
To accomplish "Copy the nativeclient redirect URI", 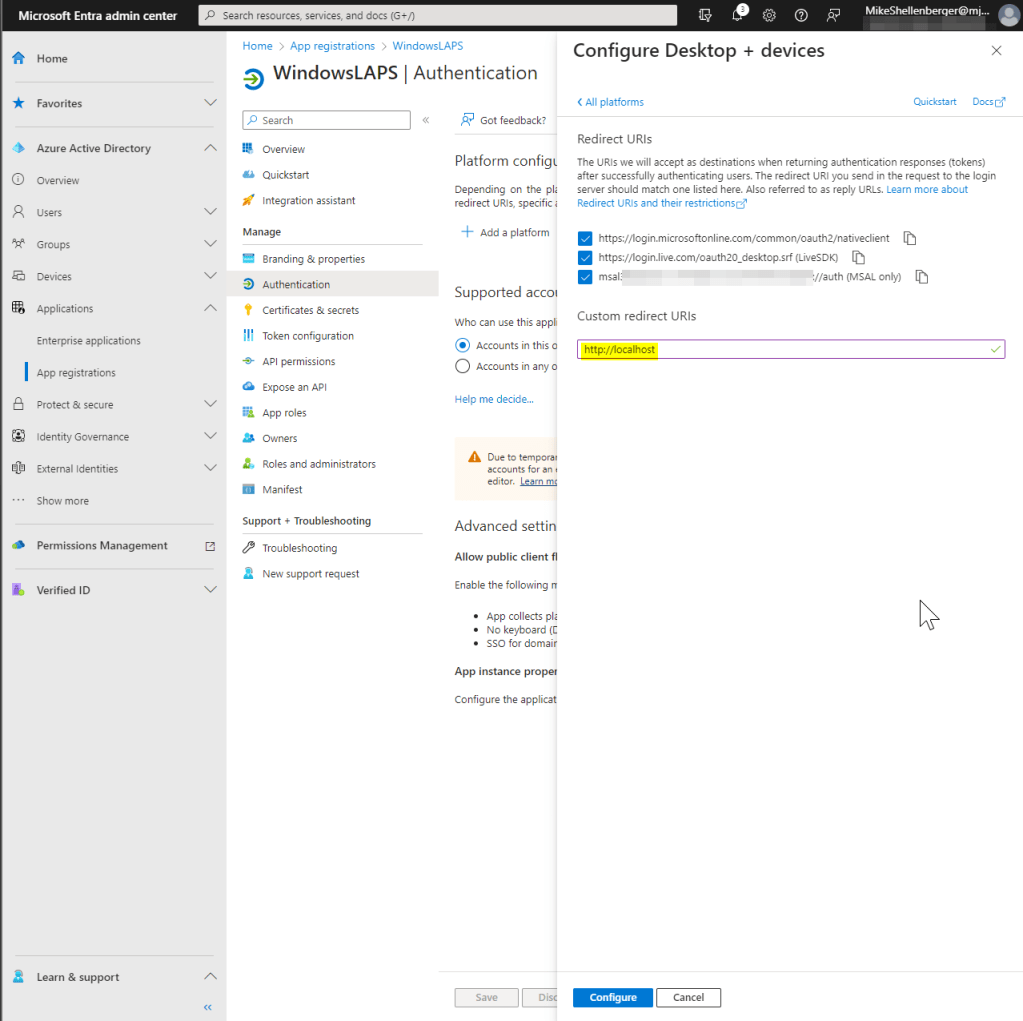I will click(x=910, y=238).
